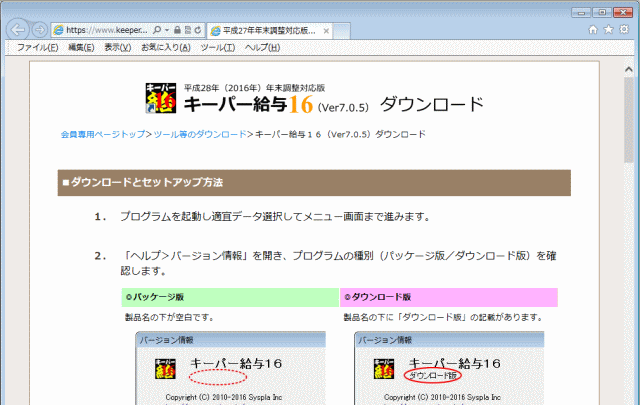Click the browser Forward arrow button
The height and width of the screenshot is (405, 640).
(39, 30)
